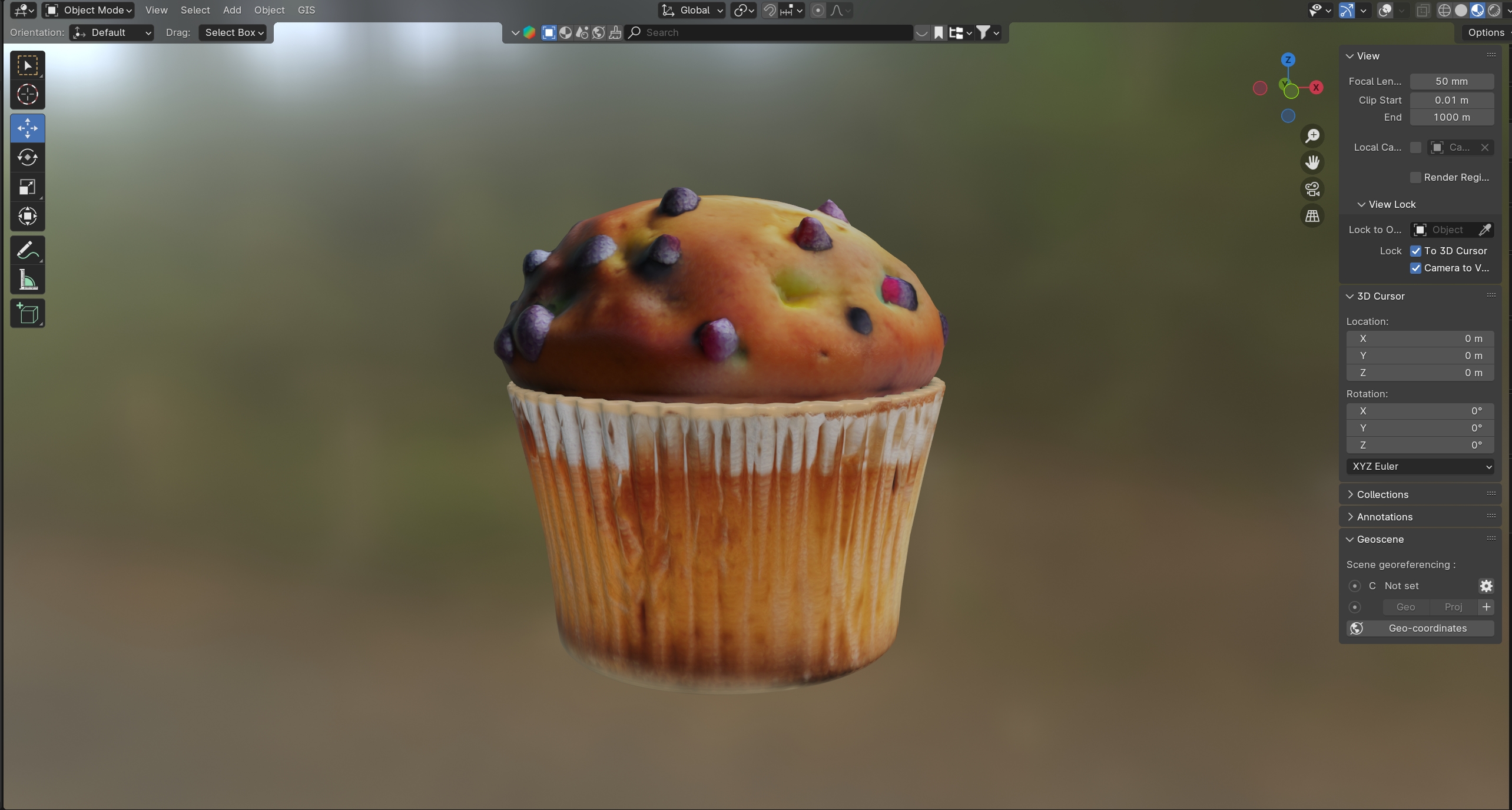1512x810 pixels.
Task: Expand the Collections panel
Action: (1382, 494)
